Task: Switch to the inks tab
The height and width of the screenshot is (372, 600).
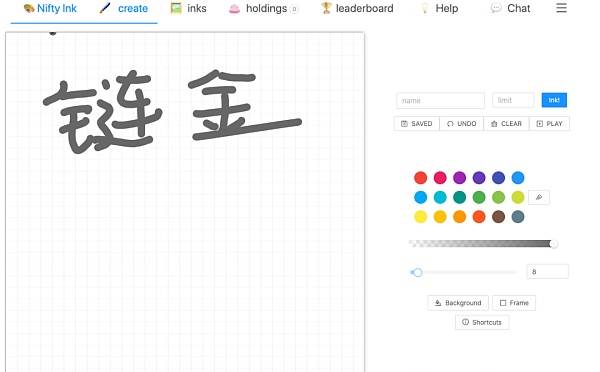Action: coord(188,8)
